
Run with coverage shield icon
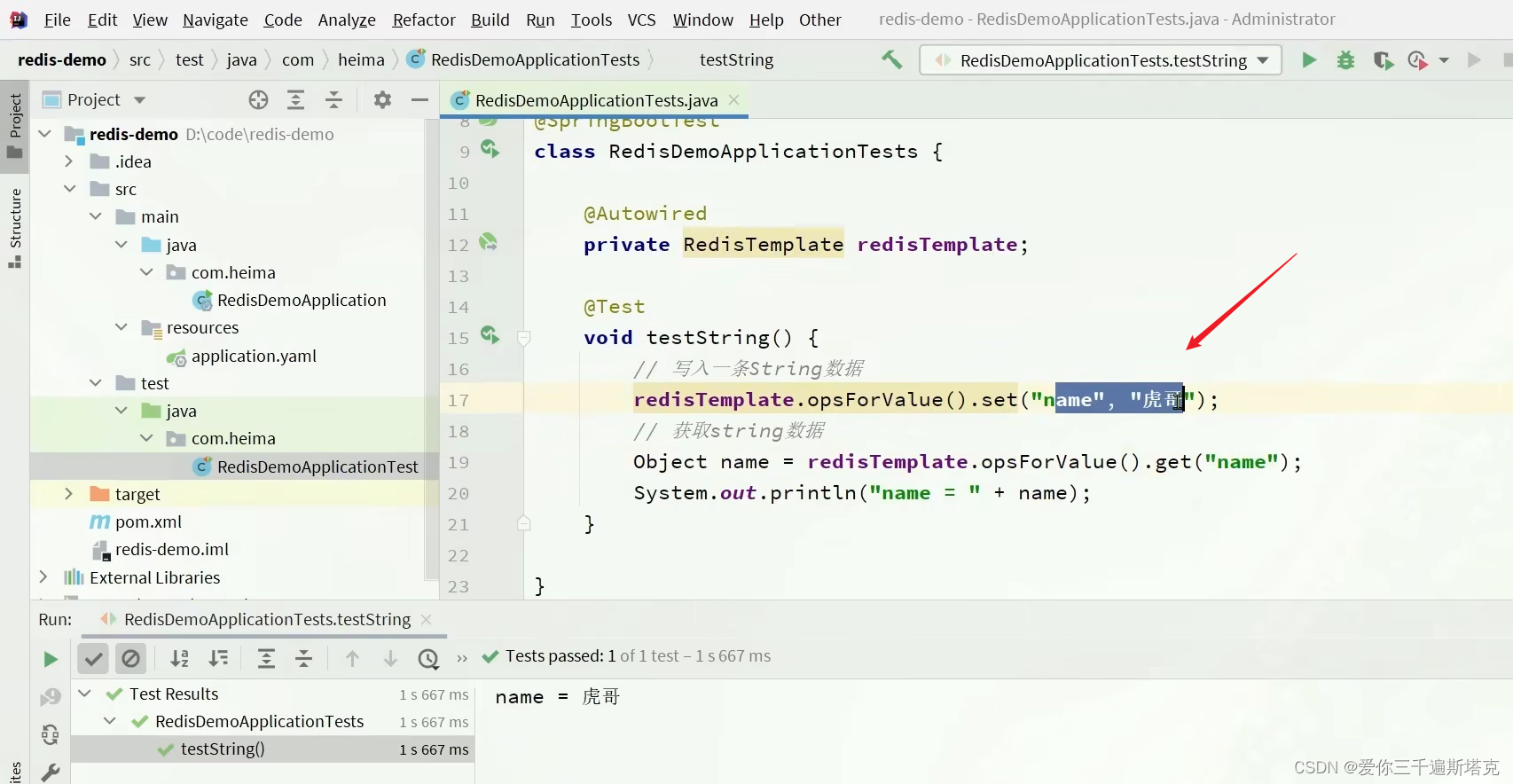point(1383,60)
